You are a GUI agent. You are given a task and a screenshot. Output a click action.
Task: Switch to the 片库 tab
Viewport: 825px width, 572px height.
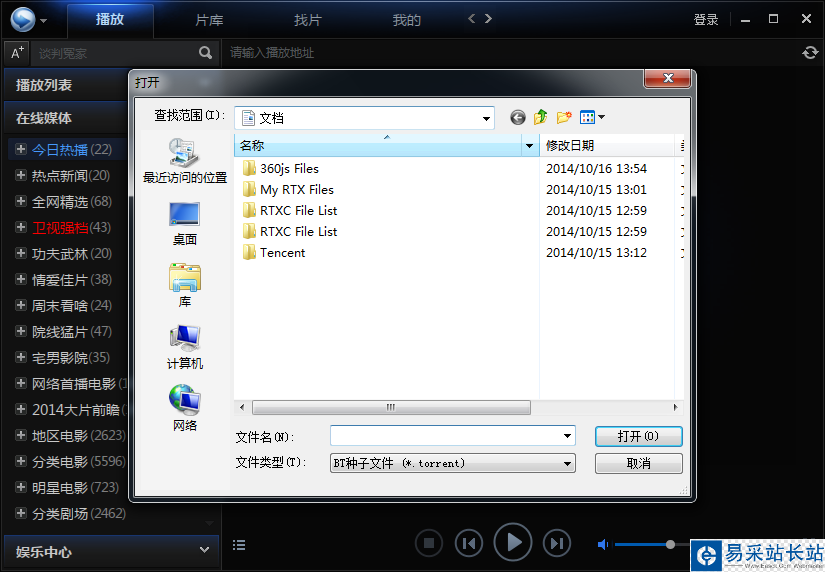[209, 20]
